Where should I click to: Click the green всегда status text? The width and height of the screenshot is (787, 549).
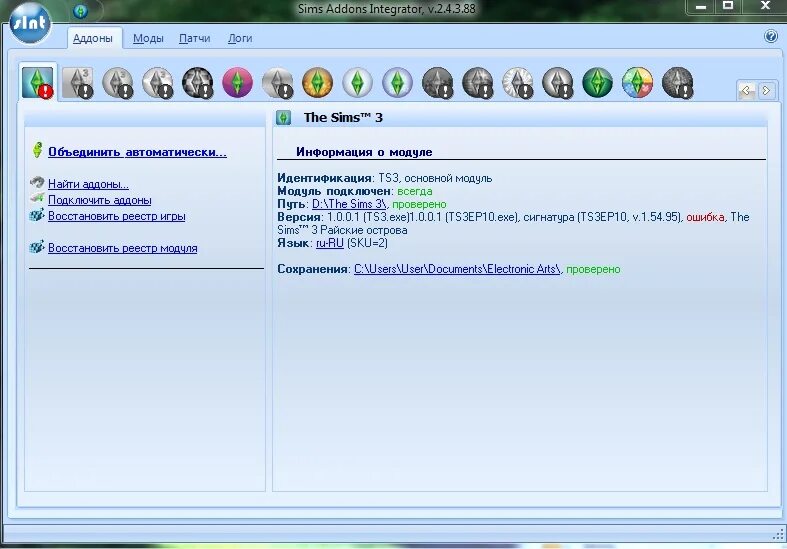[415, 191]
